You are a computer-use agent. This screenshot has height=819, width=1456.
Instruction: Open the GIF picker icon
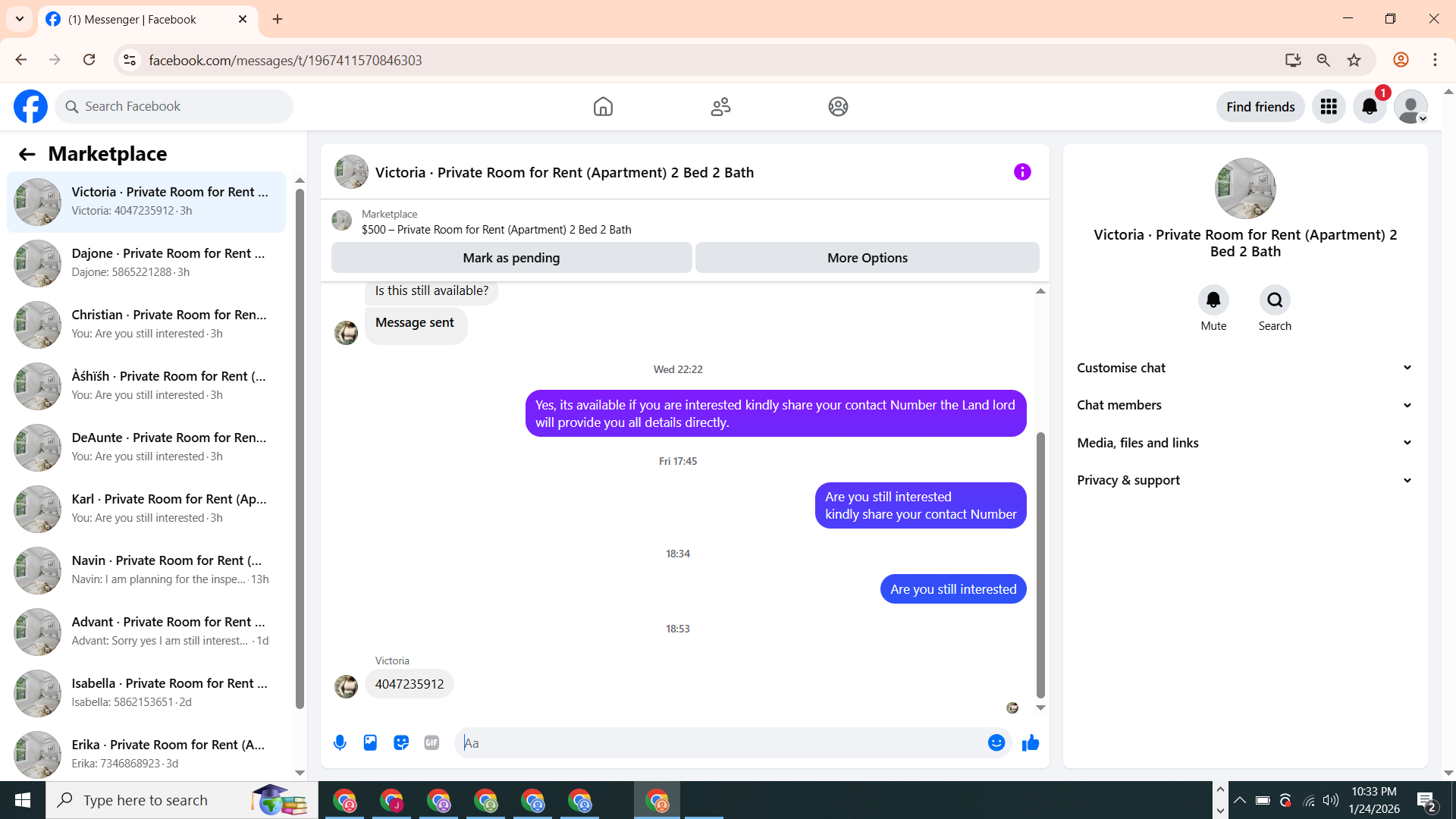(x=431, y=743)
